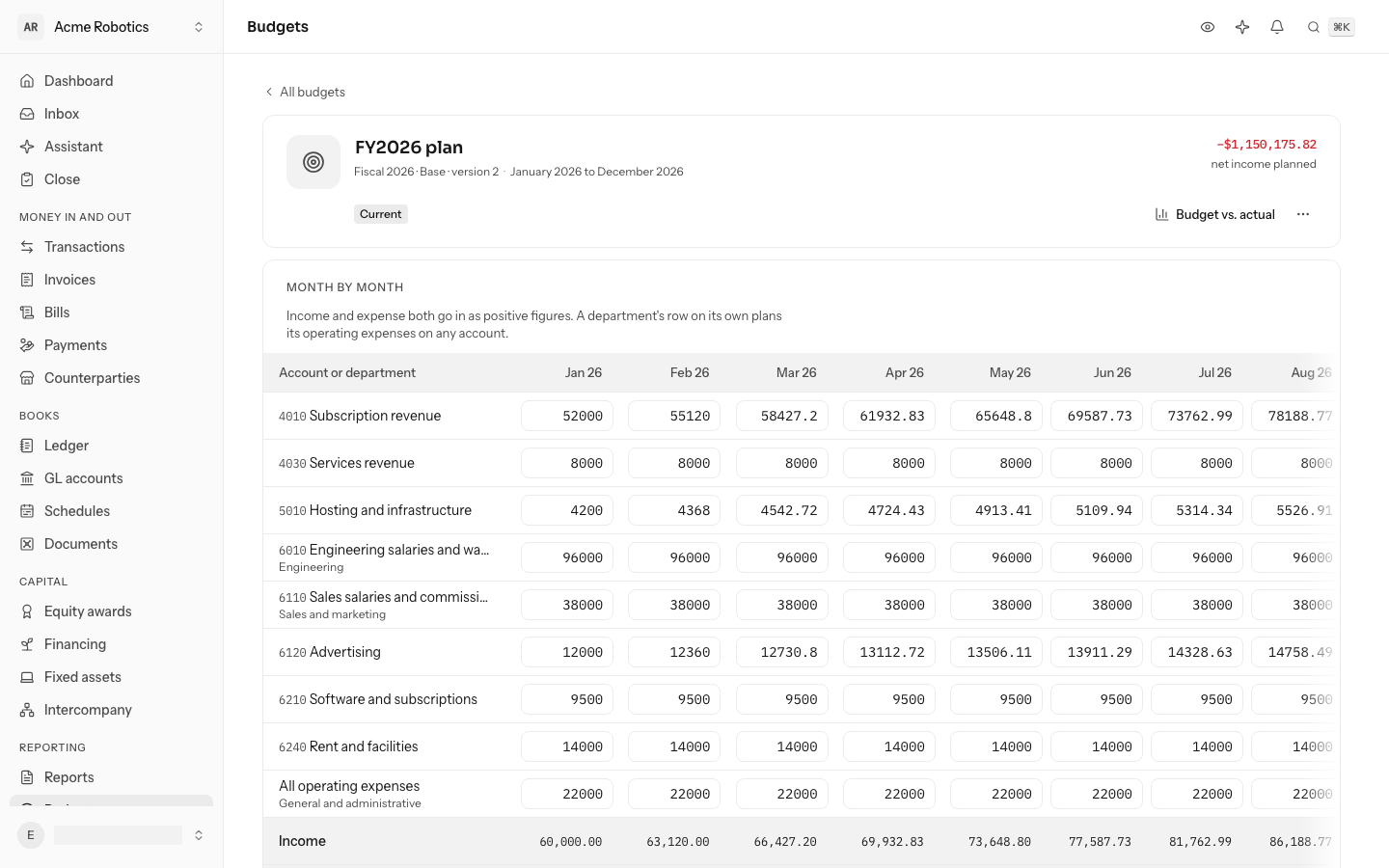This screenshot has height=868, width=1389.
Task: Open the FY2026 plan more options menu
Action: [1303, 214]
